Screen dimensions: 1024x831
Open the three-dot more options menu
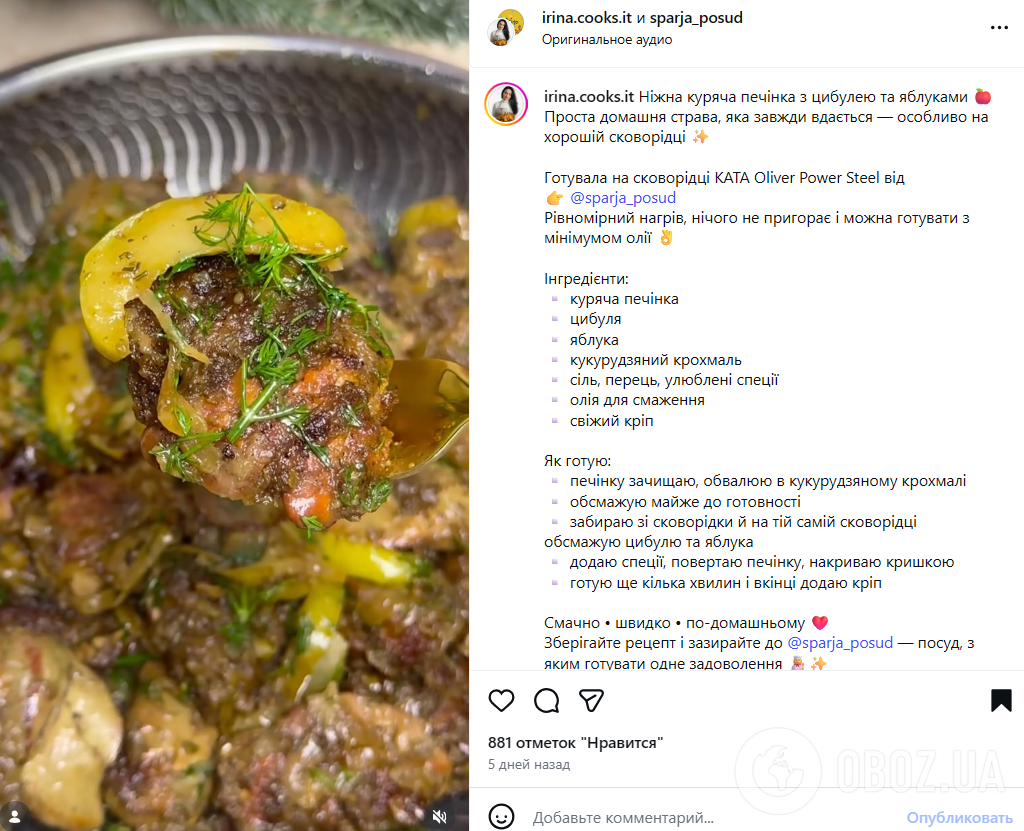click(x=999, y=28)
